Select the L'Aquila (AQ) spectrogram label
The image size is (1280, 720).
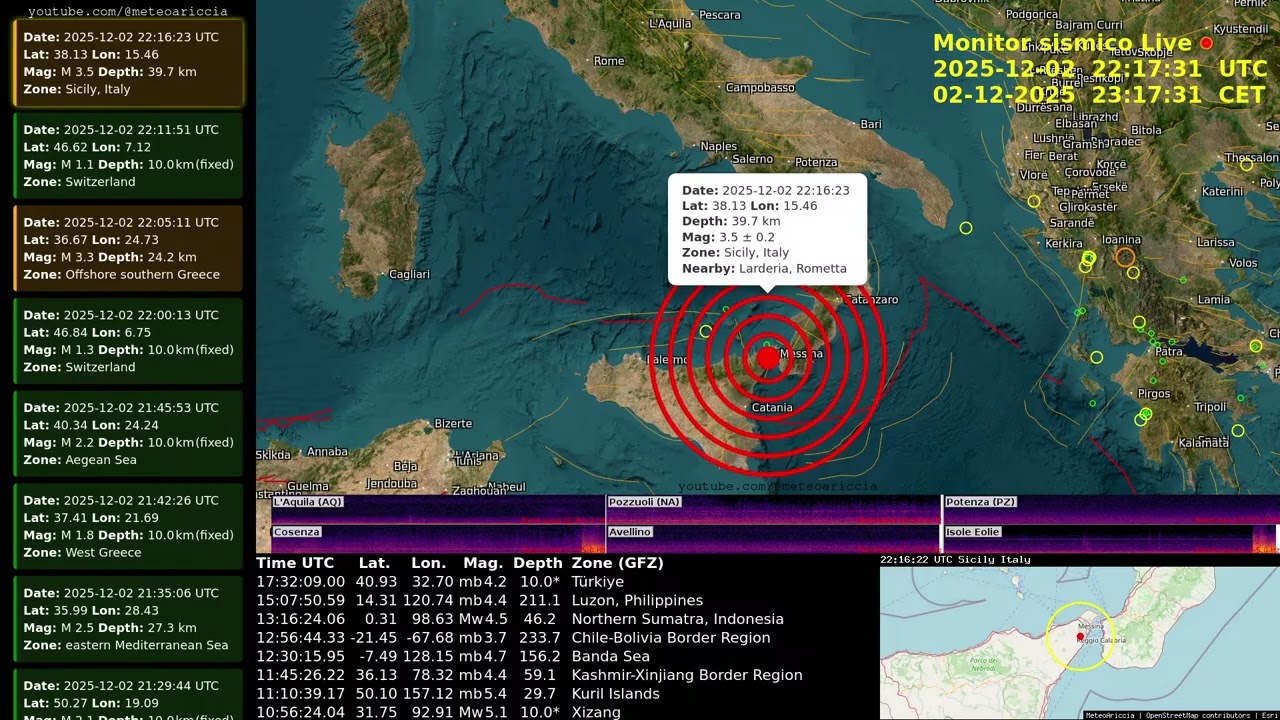pos(308,502)
